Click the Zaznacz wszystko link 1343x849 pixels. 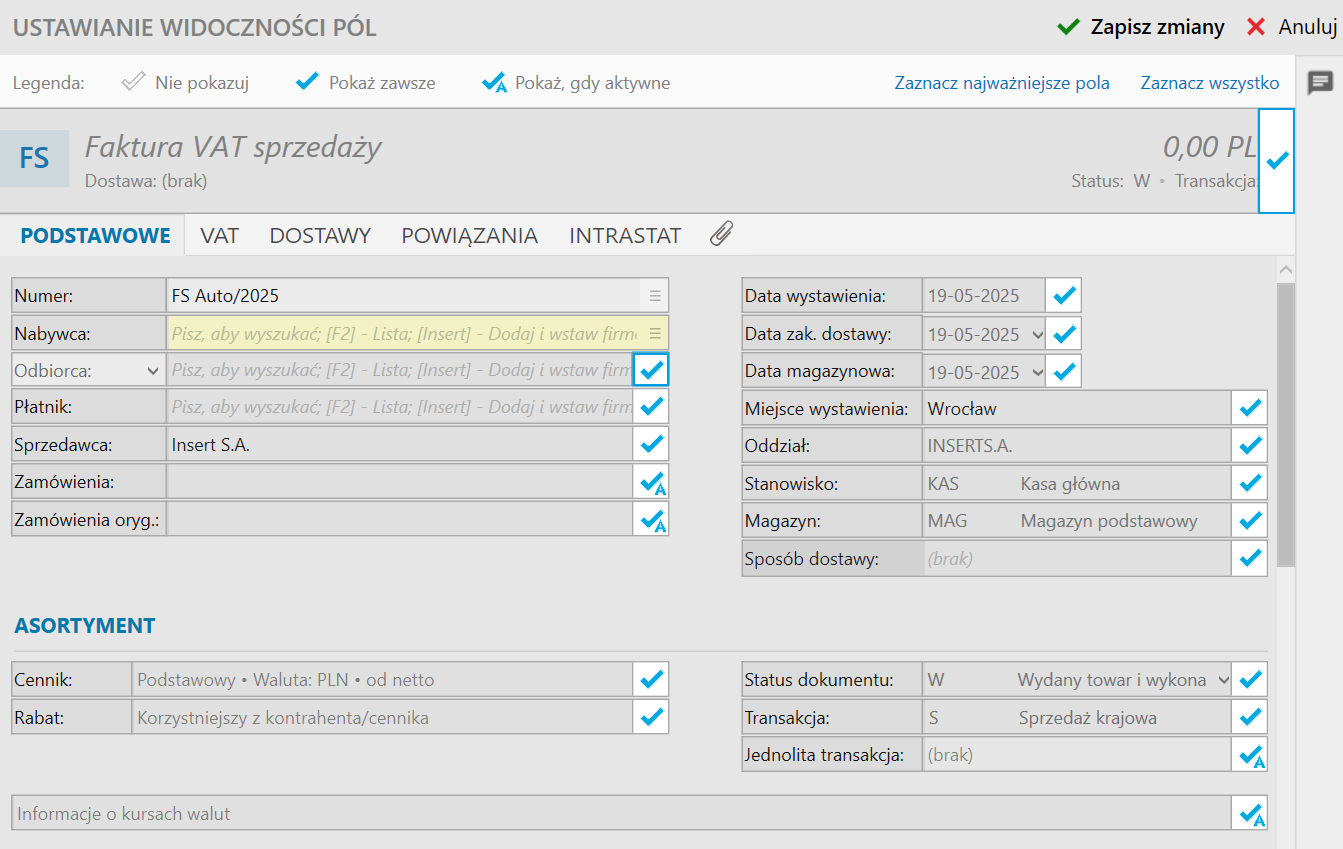pyautogui.click(x=1209, y=83)
